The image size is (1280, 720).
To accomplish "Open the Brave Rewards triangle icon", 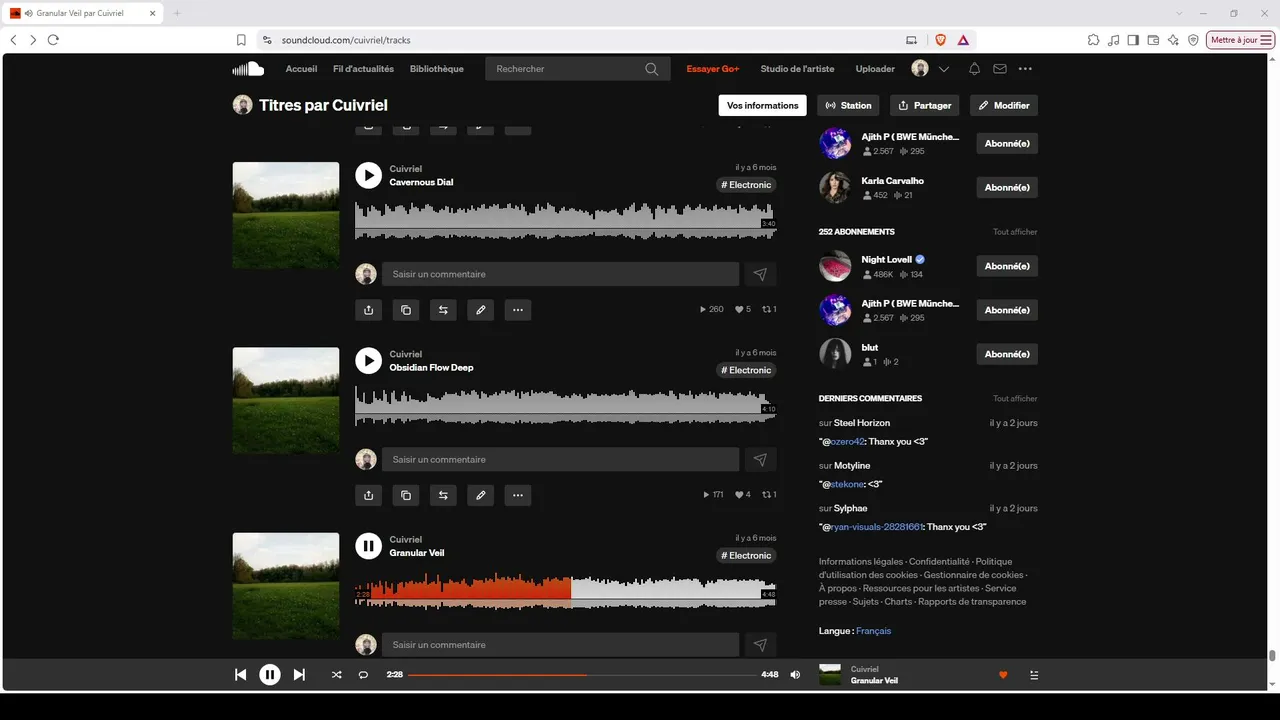I will 962,40.
